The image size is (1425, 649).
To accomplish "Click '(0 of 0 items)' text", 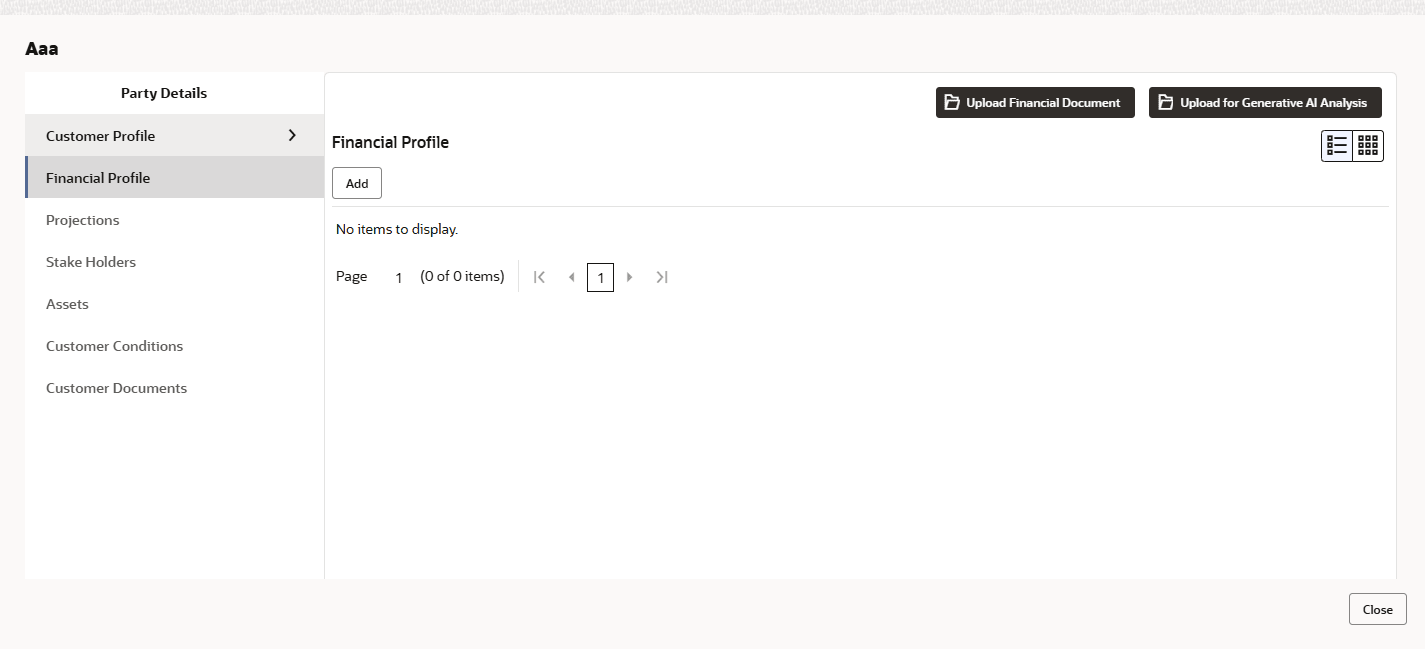I will [x=462, y=276].
